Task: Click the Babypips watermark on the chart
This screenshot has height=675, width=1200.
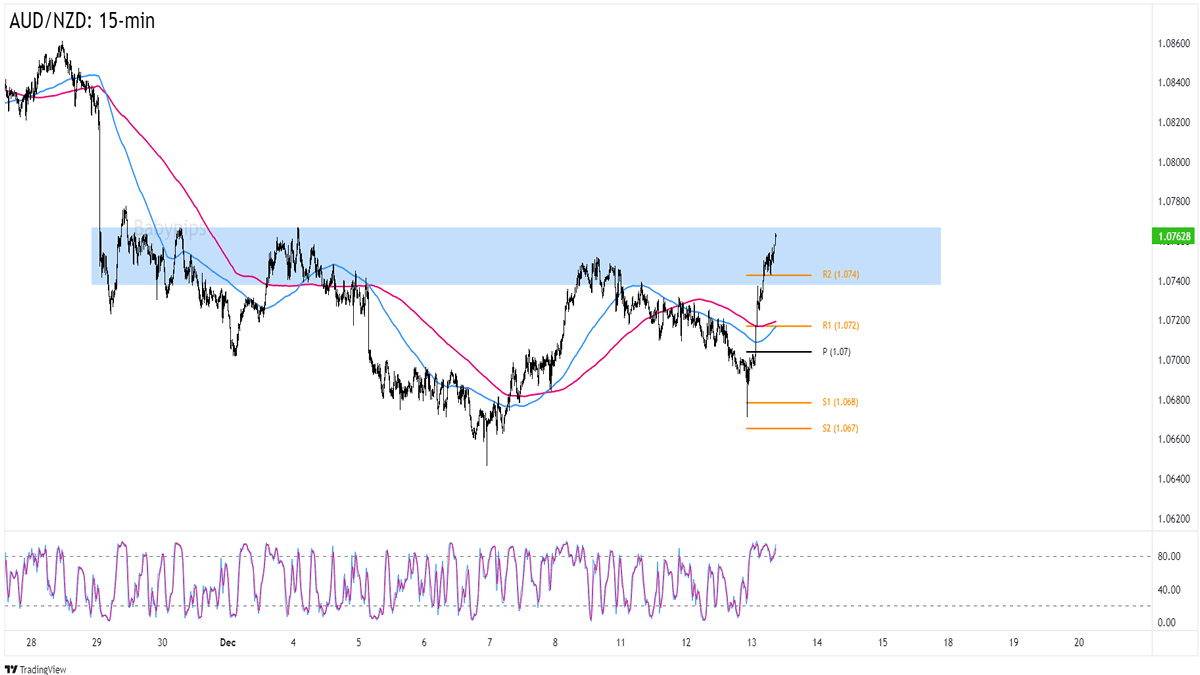Action: (170, 229)
